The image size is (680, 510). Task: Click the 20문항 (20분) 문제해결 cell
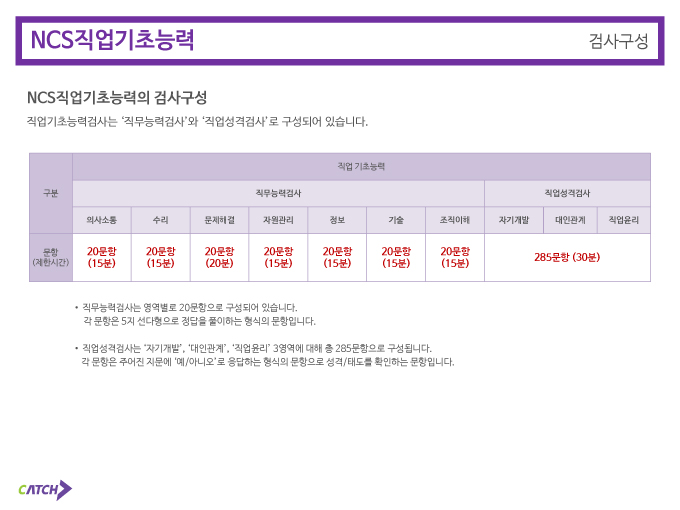tap(219, 258)
